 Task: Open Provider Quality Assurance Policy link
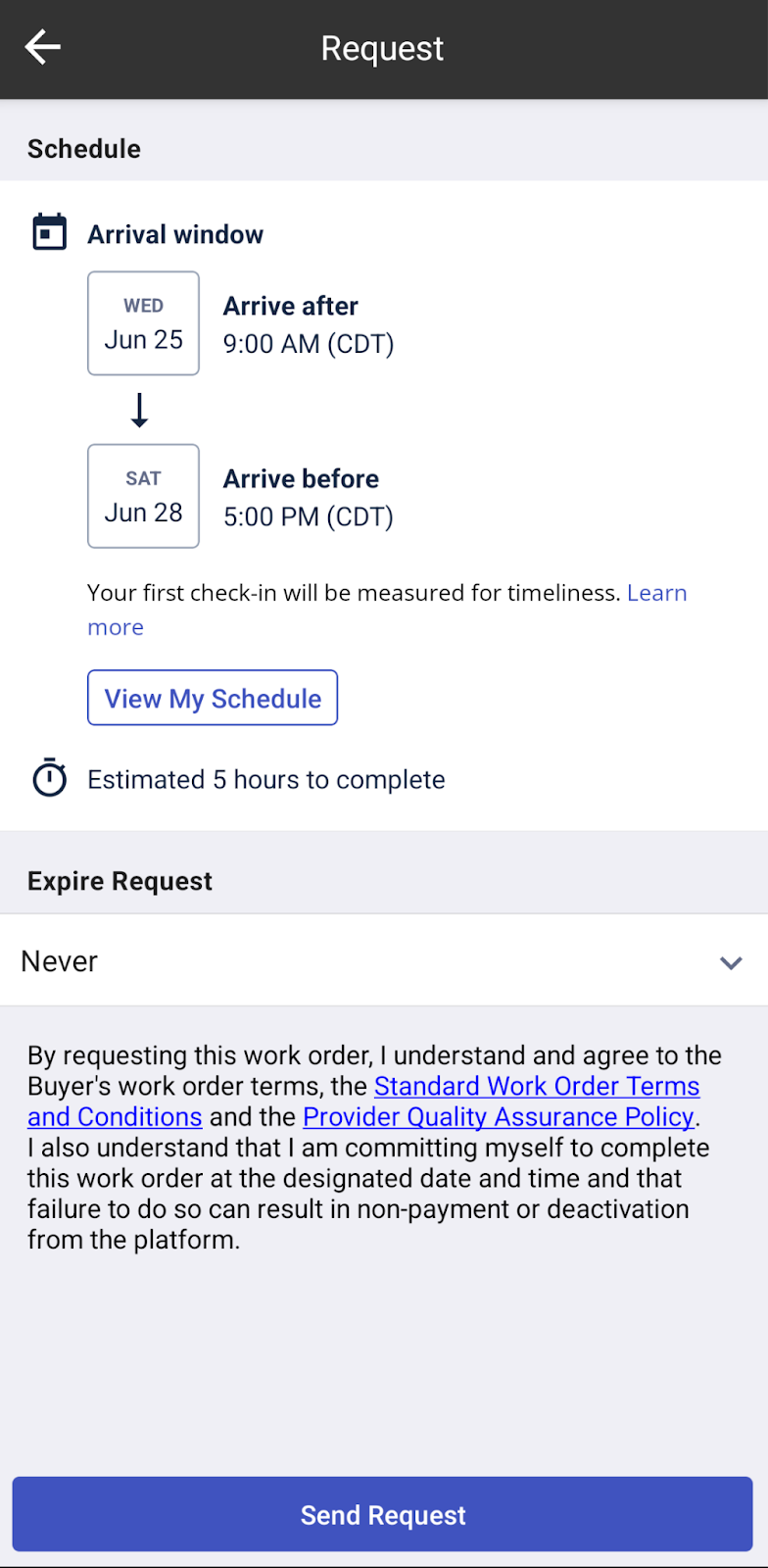[499, 1117]
